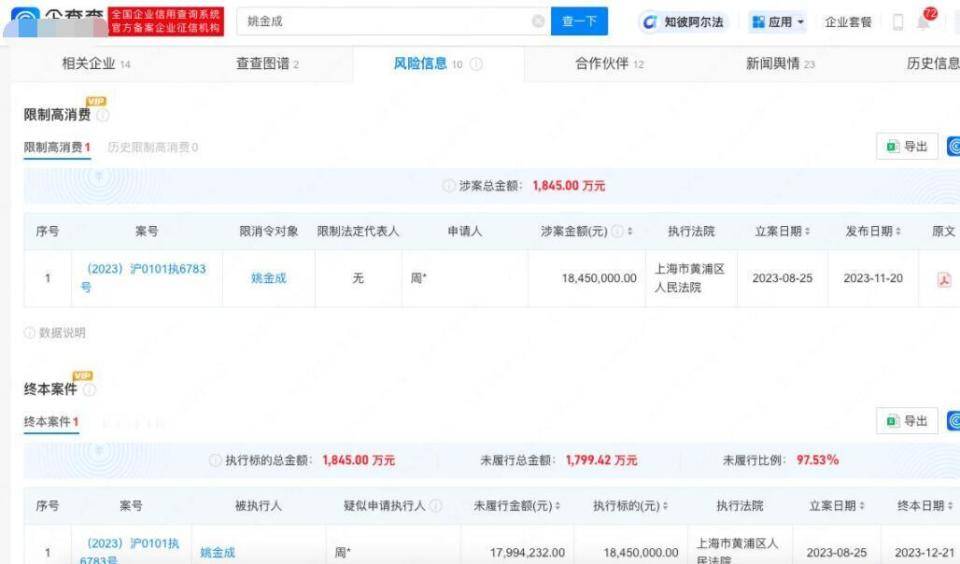Click info icon next to 终本案件 heading
This screenshot has height=564, width=960.
89,390
